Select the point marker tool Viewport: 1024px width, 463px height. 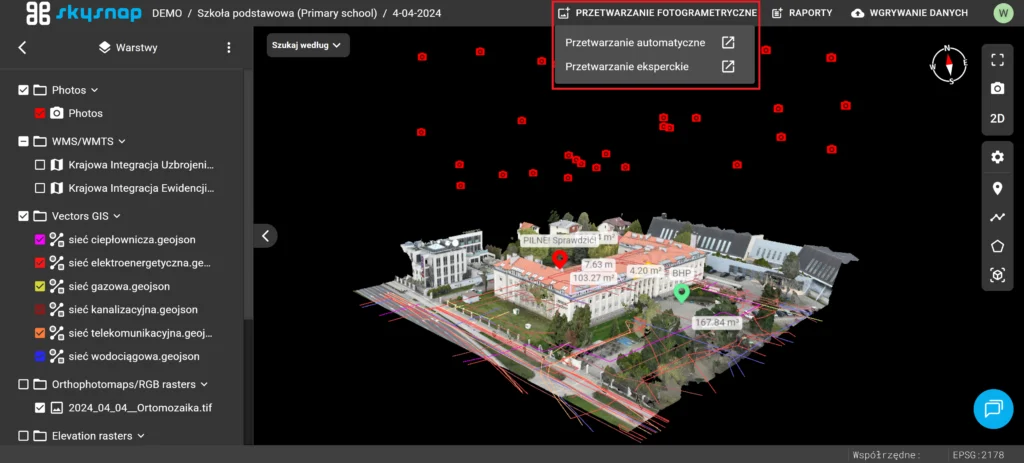tap(996, 188)
